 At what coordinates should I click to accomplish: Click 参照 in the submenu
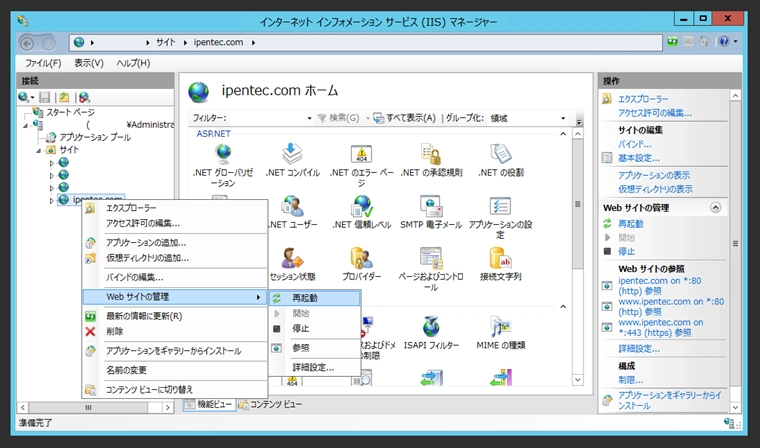pyautogui.click(x=315, y=348)
